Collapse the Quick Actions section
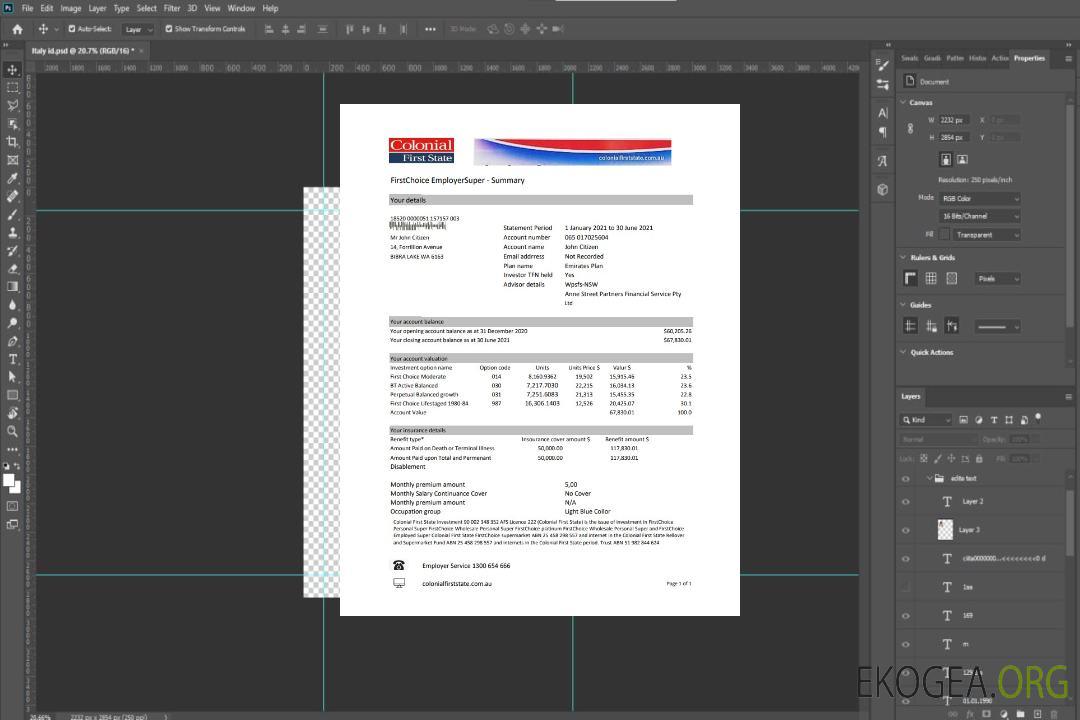 tap(903, 352)
